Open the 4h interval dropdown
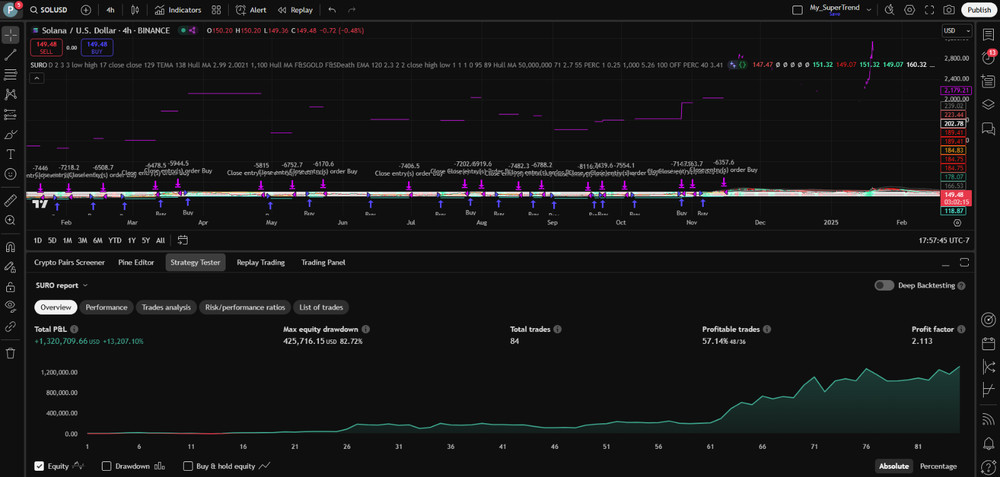1000x477 pixels. pyautogui.click(x=111, y=10)
